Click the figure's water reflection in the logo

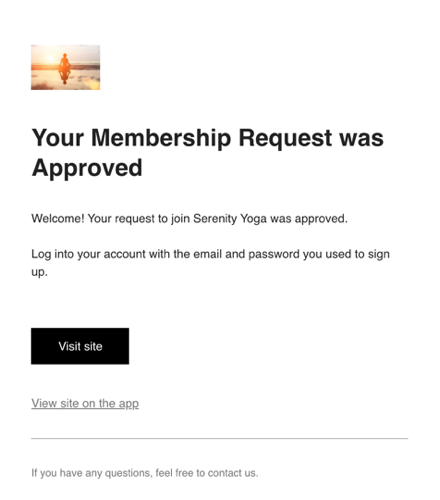pyautogui.click(x=64, y=76)
